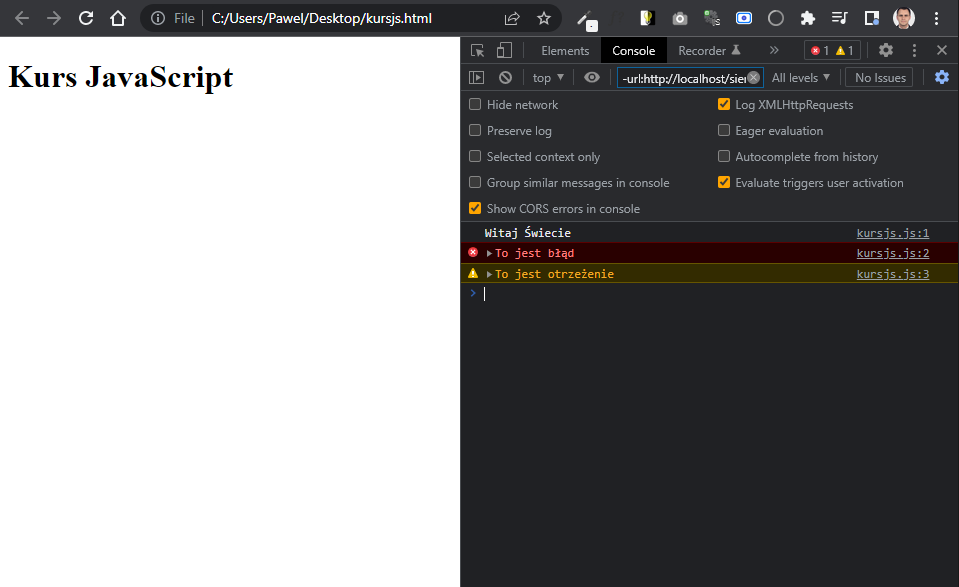
Task: Reload the page
Action: (86, 18)
